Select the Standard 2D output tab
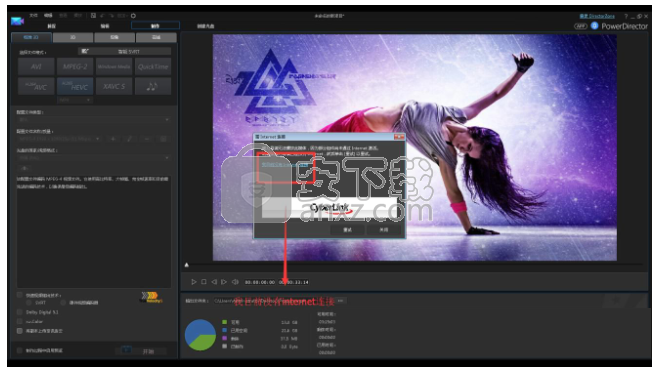 pyautogui.click(x=31, y=37)
